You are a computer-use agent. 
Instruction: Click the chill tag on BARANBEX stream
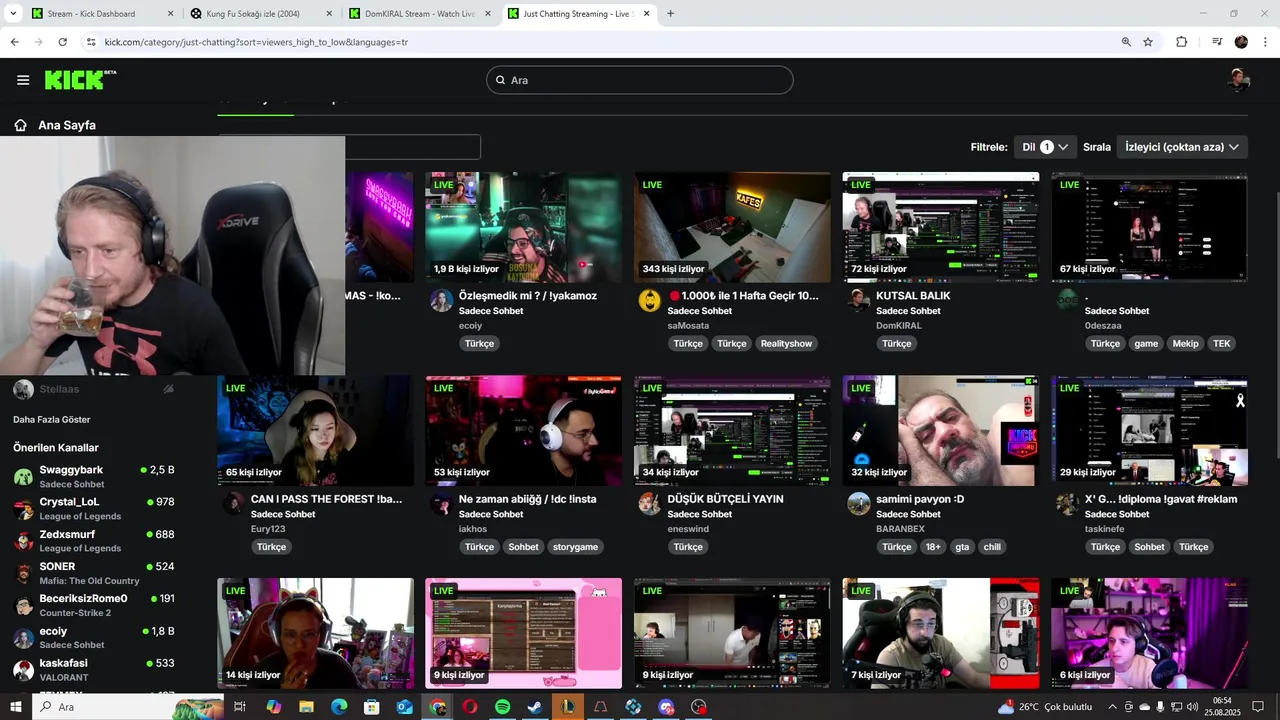(x=992, y=547)
